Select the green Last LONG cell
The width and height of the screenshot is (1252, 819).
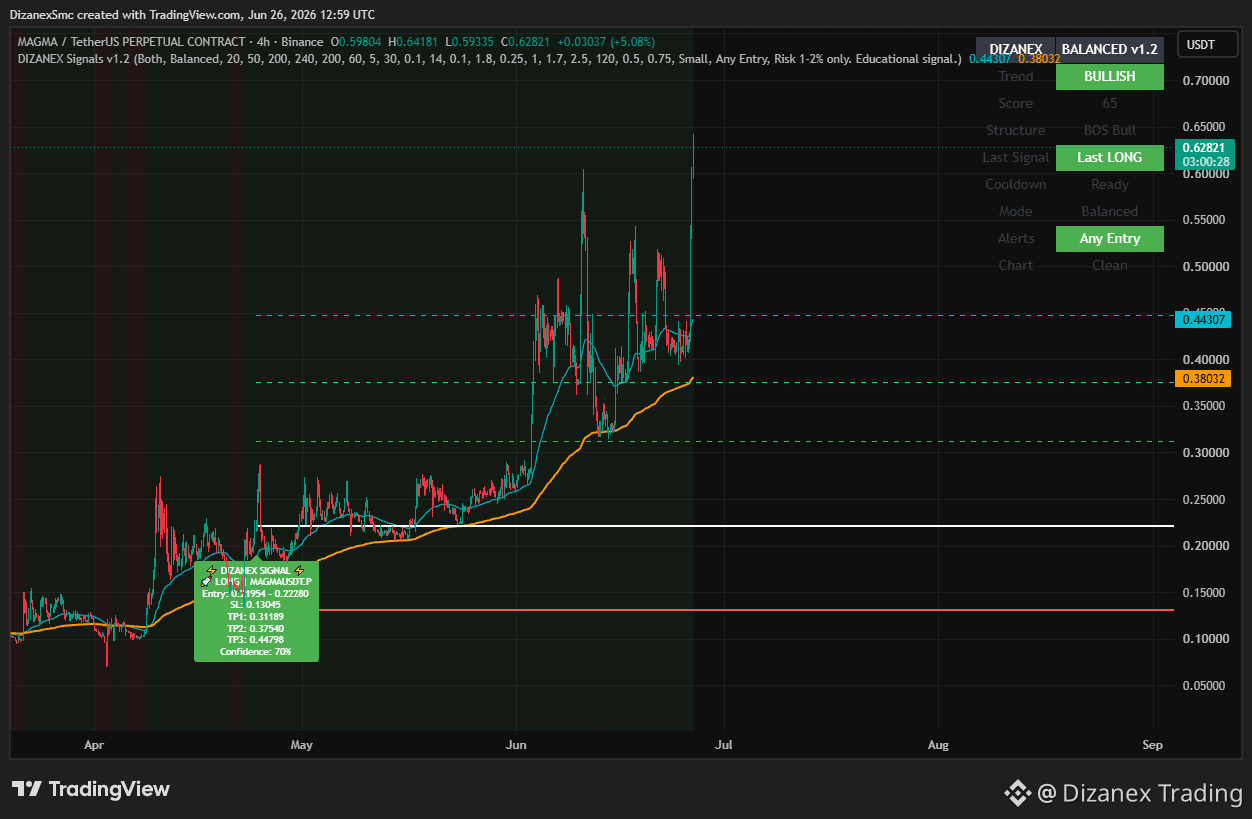(x=1109, y=157)
